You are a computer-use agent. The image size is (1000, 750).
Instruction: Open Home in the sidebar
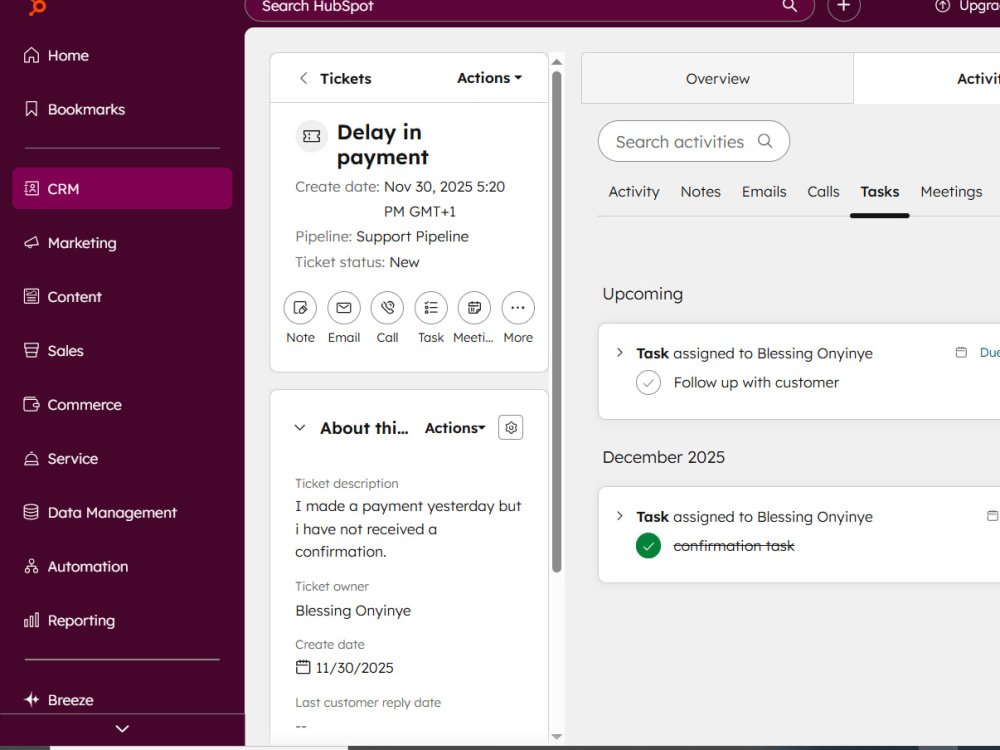tap(56, 55)
